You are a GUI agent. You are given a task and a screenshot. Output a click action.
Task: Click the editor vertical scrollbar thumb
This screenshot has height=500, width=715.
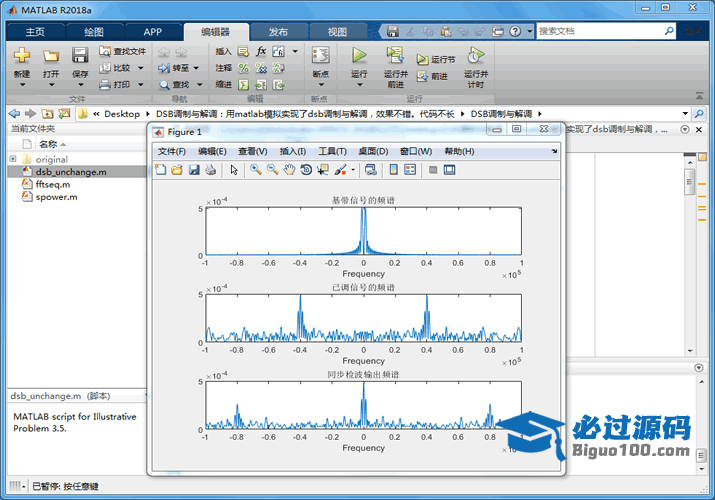click(x=689, y=181)
